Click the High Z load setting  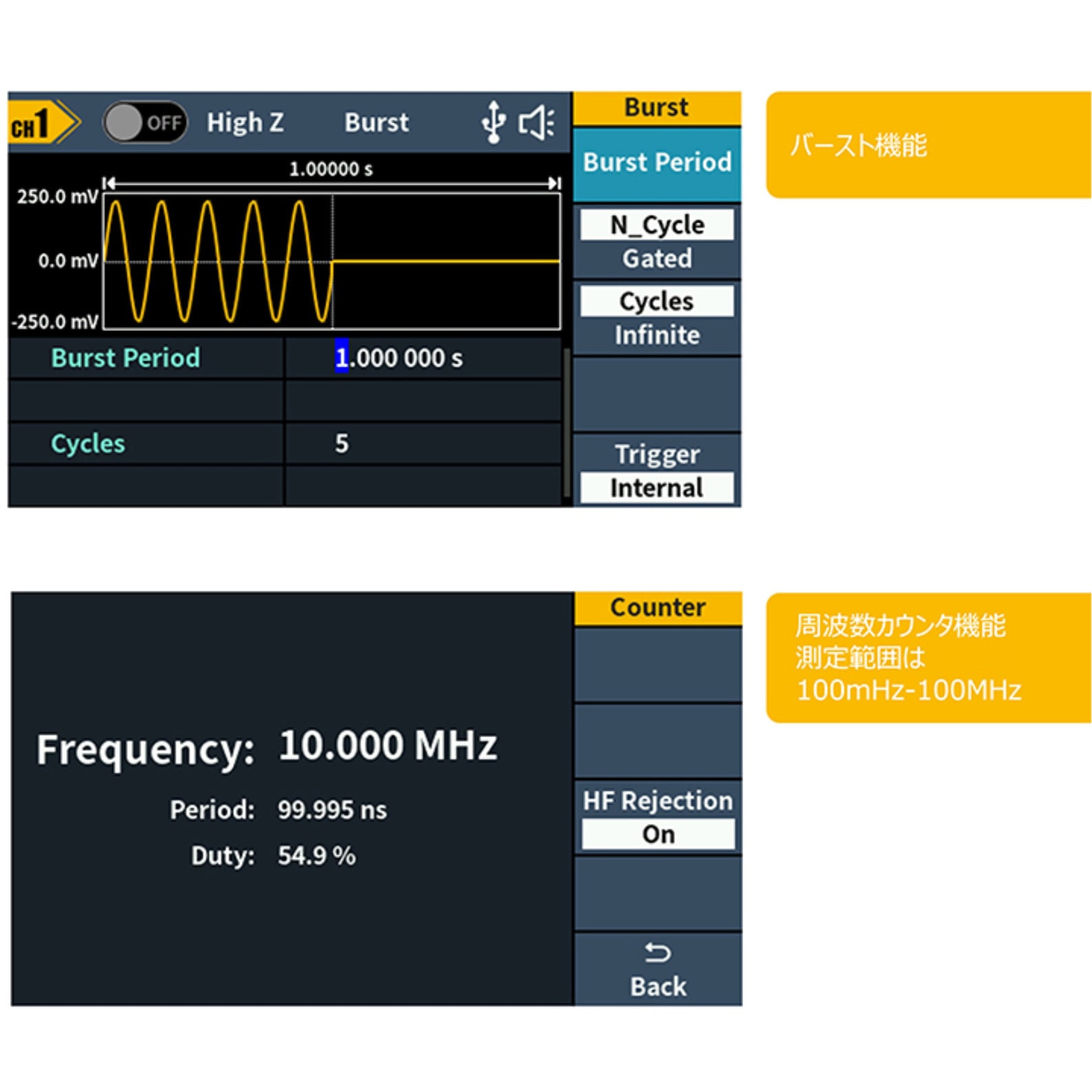coord(245,123)
